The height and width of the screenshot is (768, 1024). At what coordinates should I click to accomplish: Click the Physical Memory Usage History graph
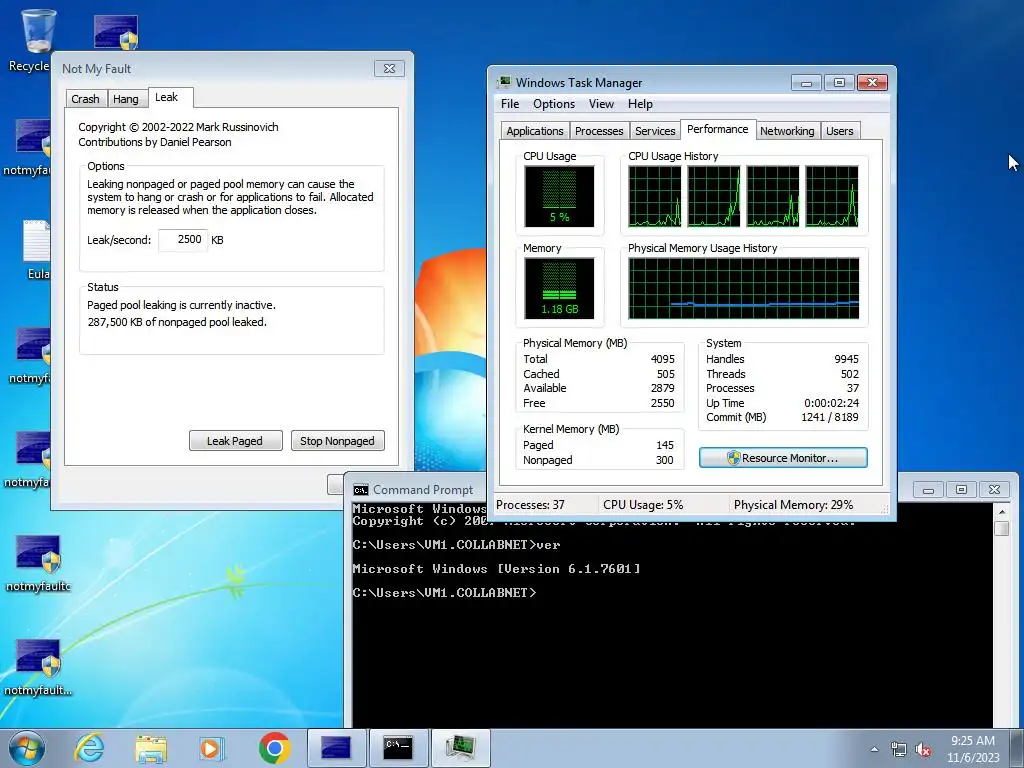[744, 288]
